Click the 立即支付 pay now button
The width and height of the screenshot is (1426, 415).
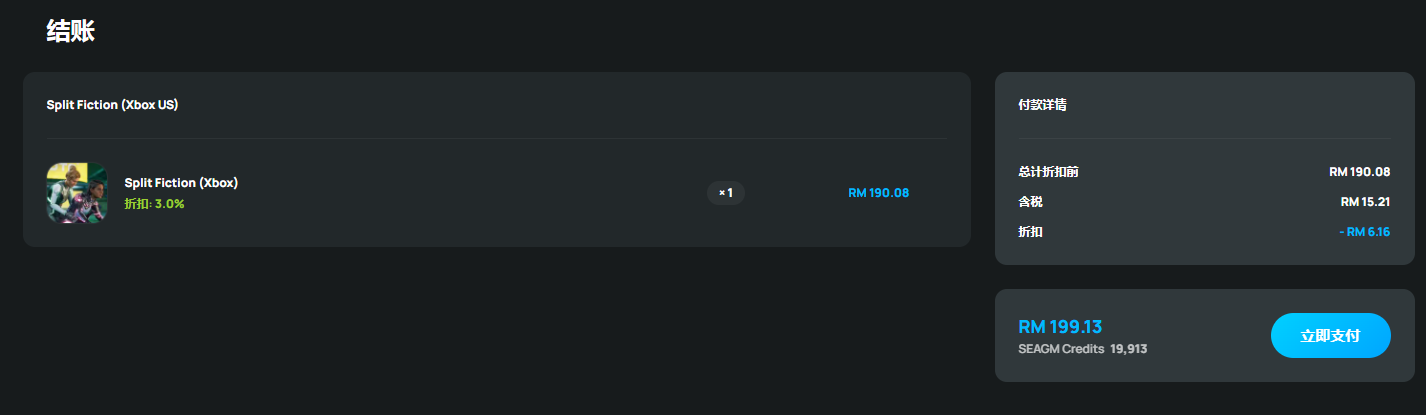[x=1330, y=335]
